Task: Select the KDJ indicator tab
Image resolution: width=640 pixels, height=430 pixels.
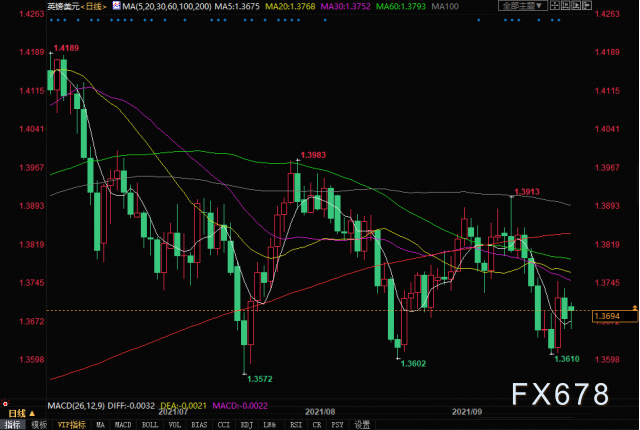Action: point(247,425)
